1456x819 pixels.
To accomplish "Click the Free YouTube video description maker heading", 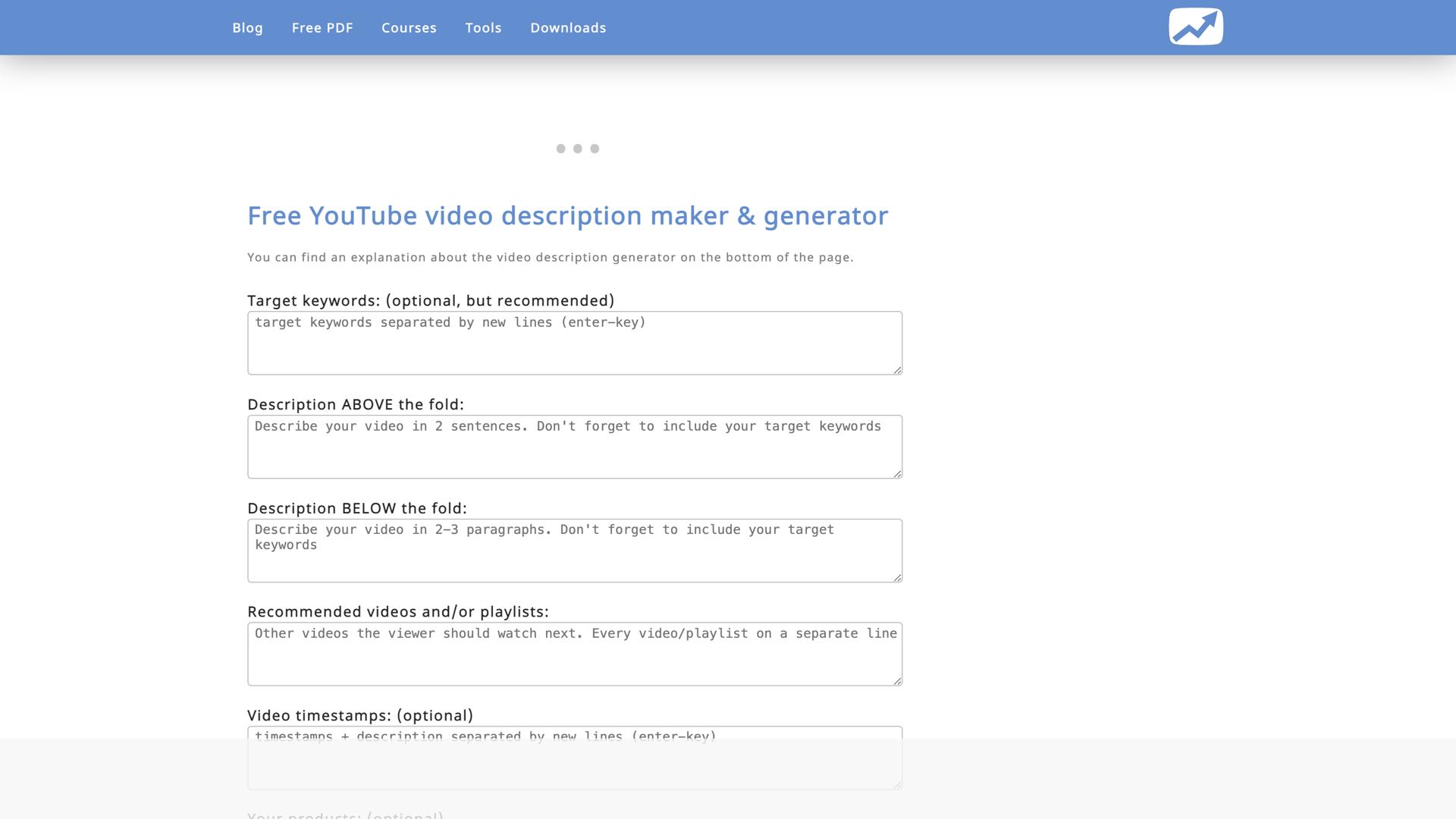I will point(567,216).
